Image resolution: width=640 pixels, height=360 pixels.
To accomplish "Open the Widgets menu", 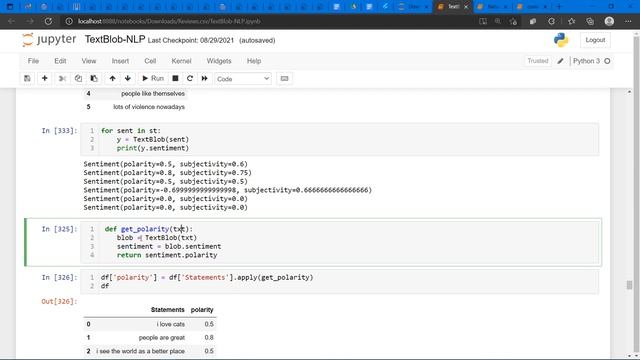I will tap(219, 61).
